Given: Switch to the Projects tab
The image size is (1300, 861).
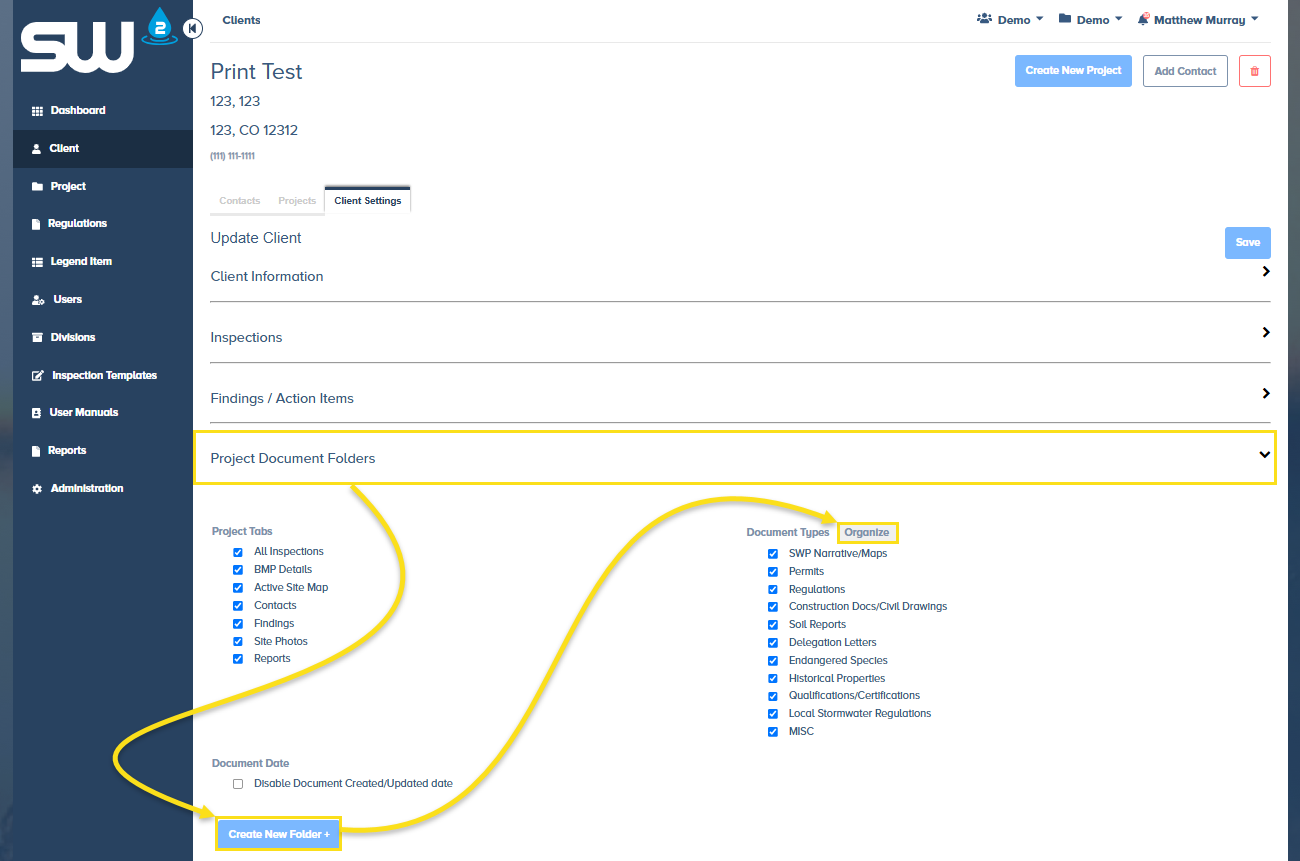Looking at the screenshot, I should click(x=296, y=200).
